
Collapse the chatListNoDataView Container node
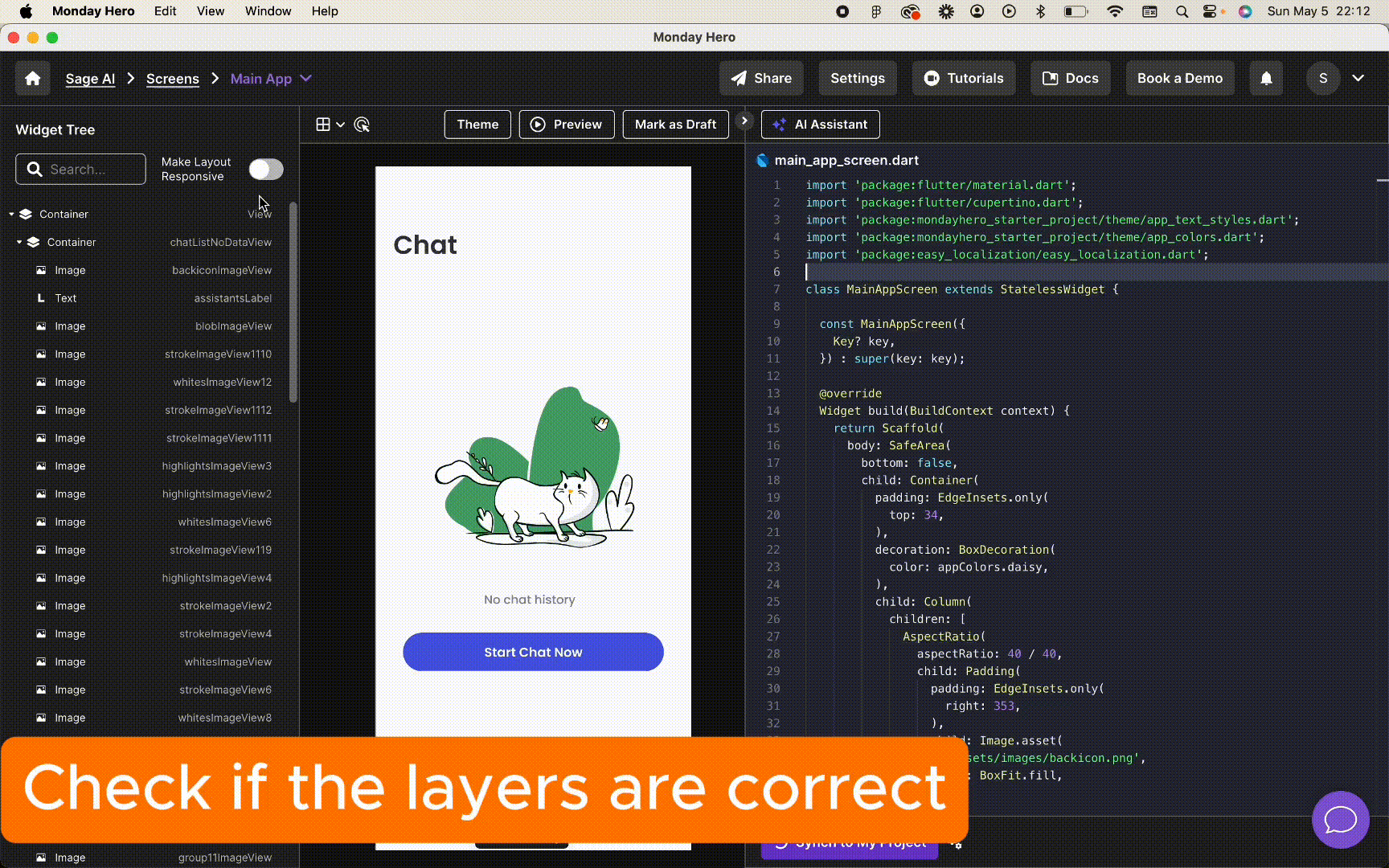click(x=19, y=242)
